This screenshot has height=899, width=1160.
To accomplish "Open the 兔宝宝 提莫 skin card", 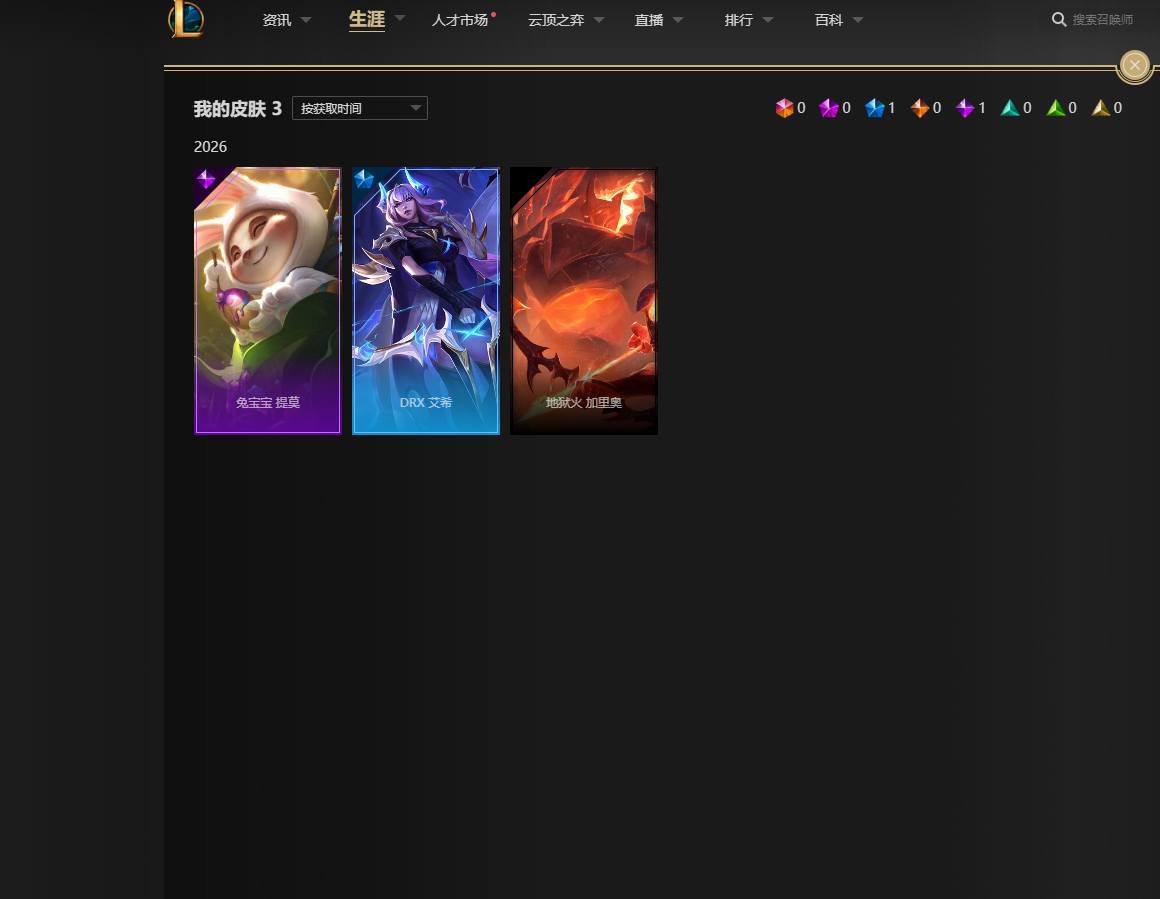I will [x=268, y=300].
